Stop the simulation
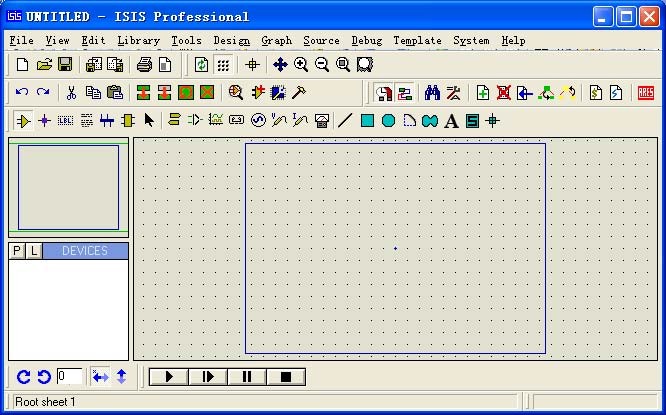666x415 pixels. (x=286, y=377)
